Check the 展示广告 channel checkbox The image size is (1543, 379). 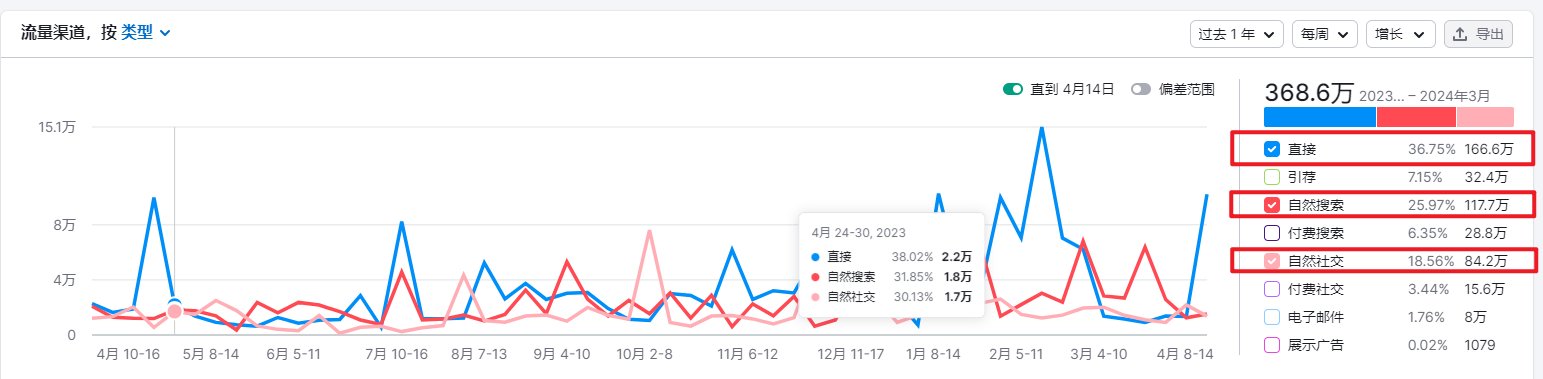tap(1272, 345)
